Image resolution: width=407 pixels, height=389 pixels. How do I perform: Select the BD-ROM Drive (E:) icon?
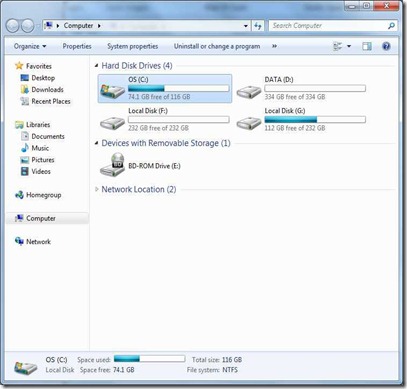tap(113, 165)
